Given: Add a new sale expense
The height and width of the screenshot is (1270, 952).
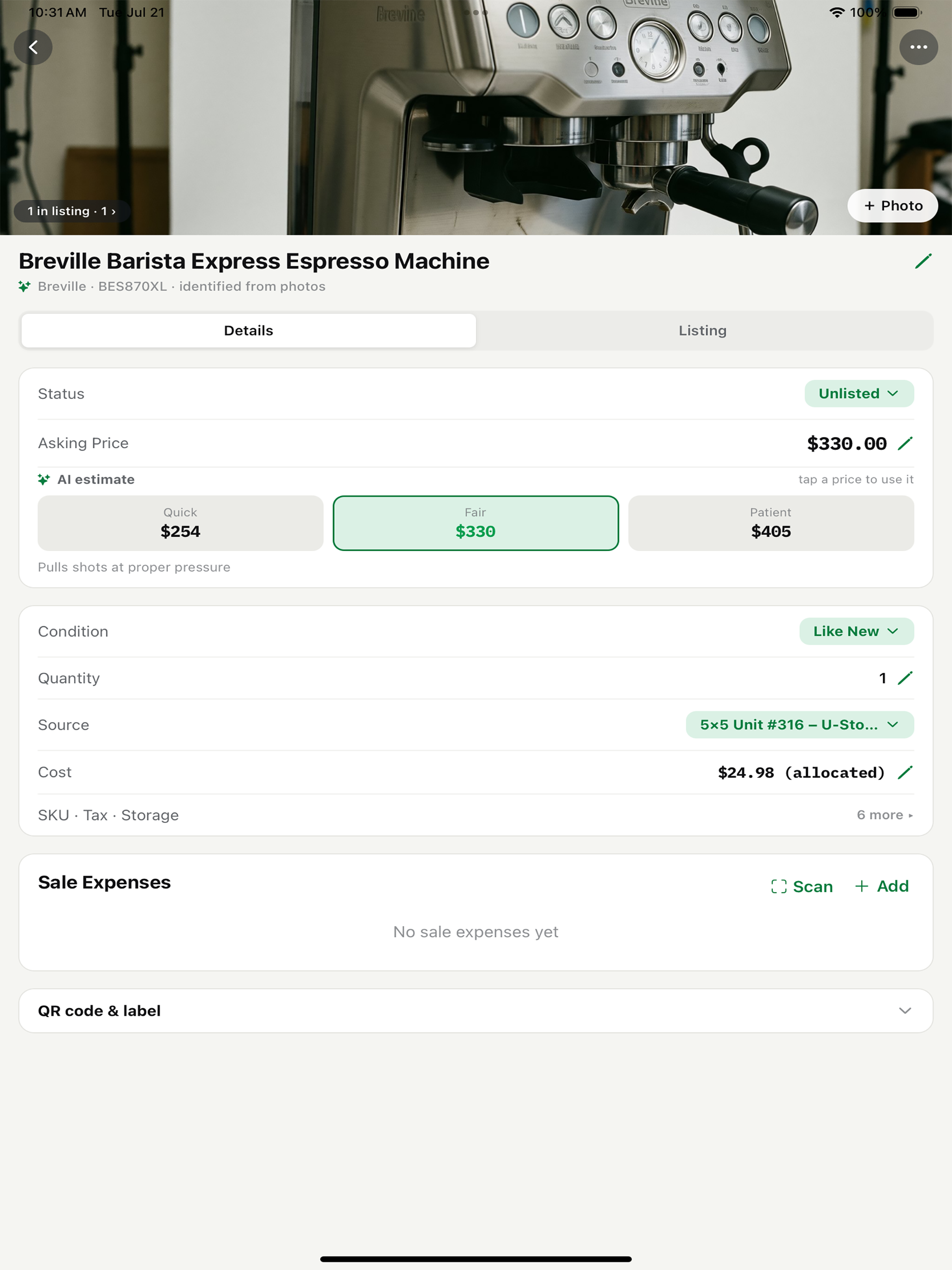Looking at the screenshot, I should (x=881, y=887).
